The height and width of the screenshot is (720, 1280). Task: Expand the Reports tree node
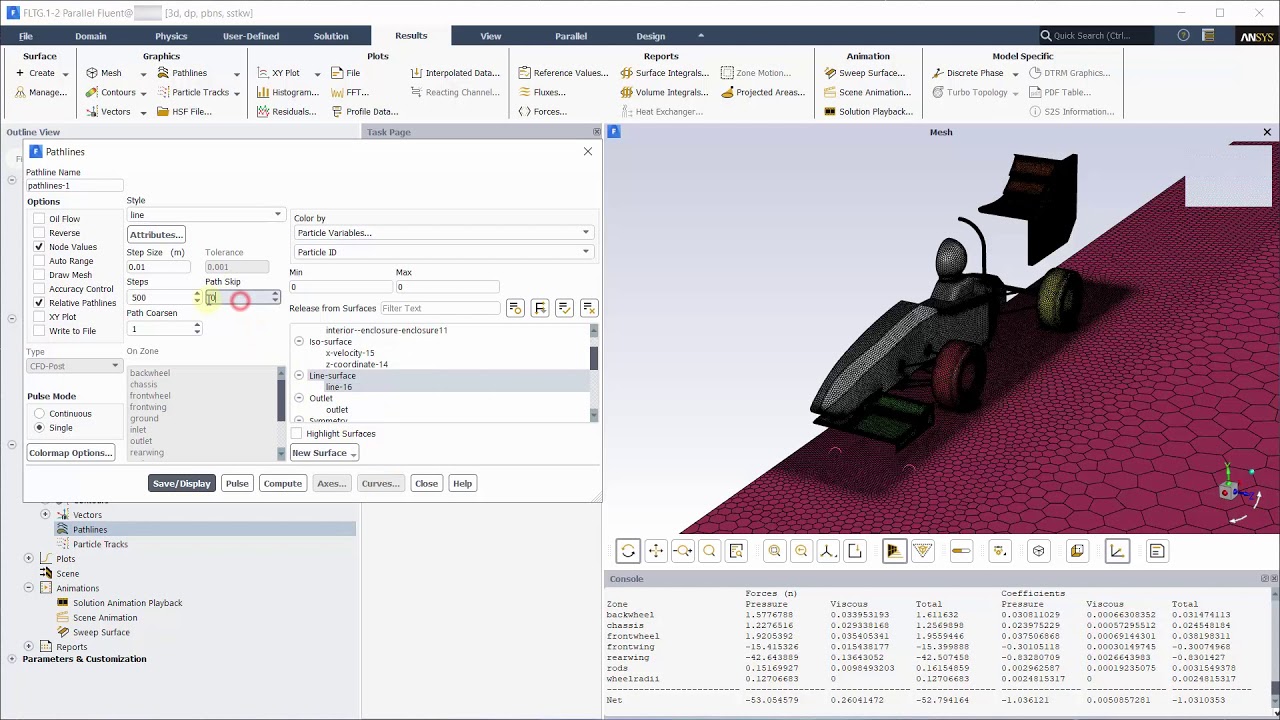click(29, 647)
